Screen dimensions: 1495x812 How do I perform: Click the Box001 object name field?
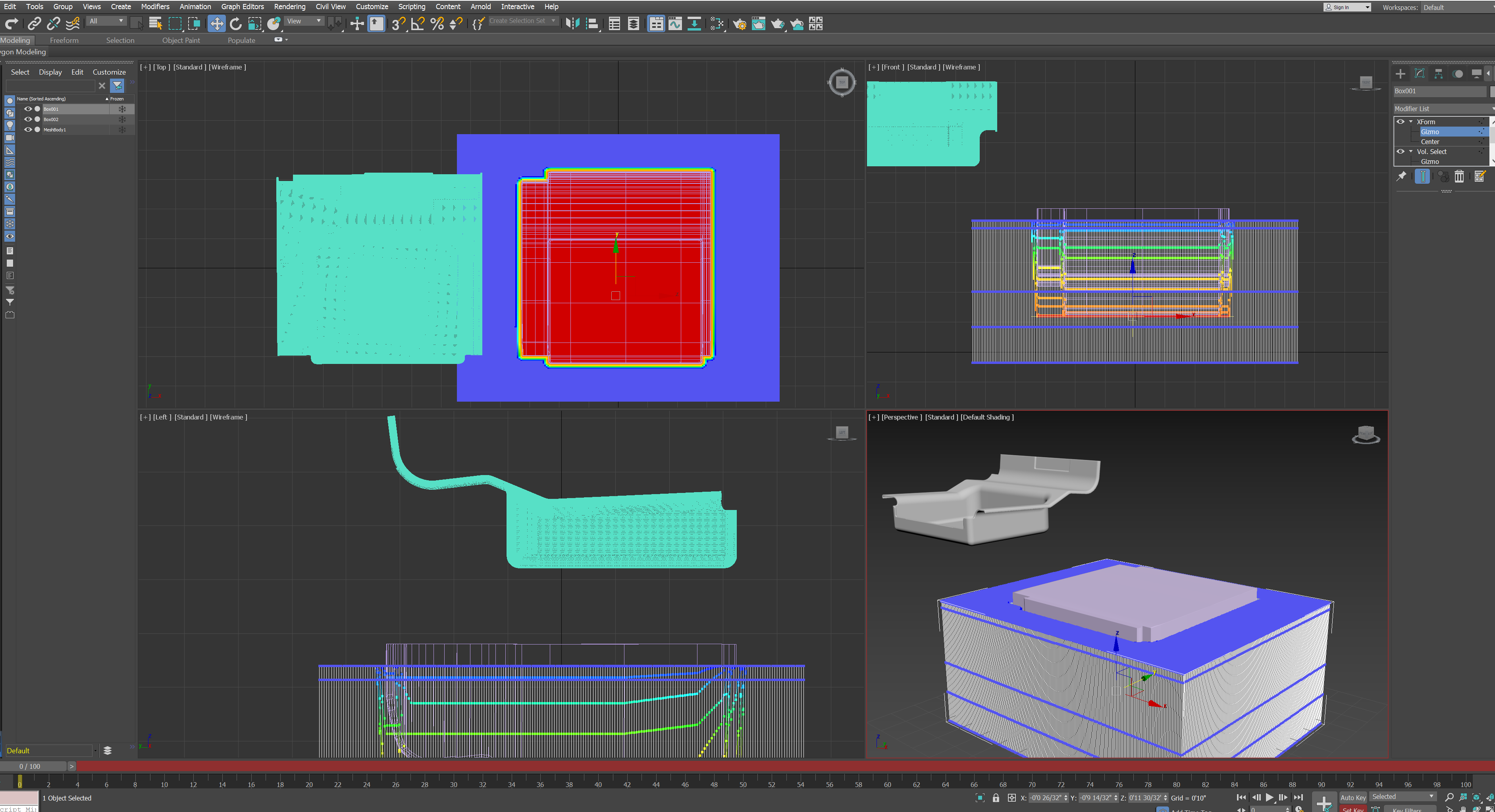[x=1441, y=91]
